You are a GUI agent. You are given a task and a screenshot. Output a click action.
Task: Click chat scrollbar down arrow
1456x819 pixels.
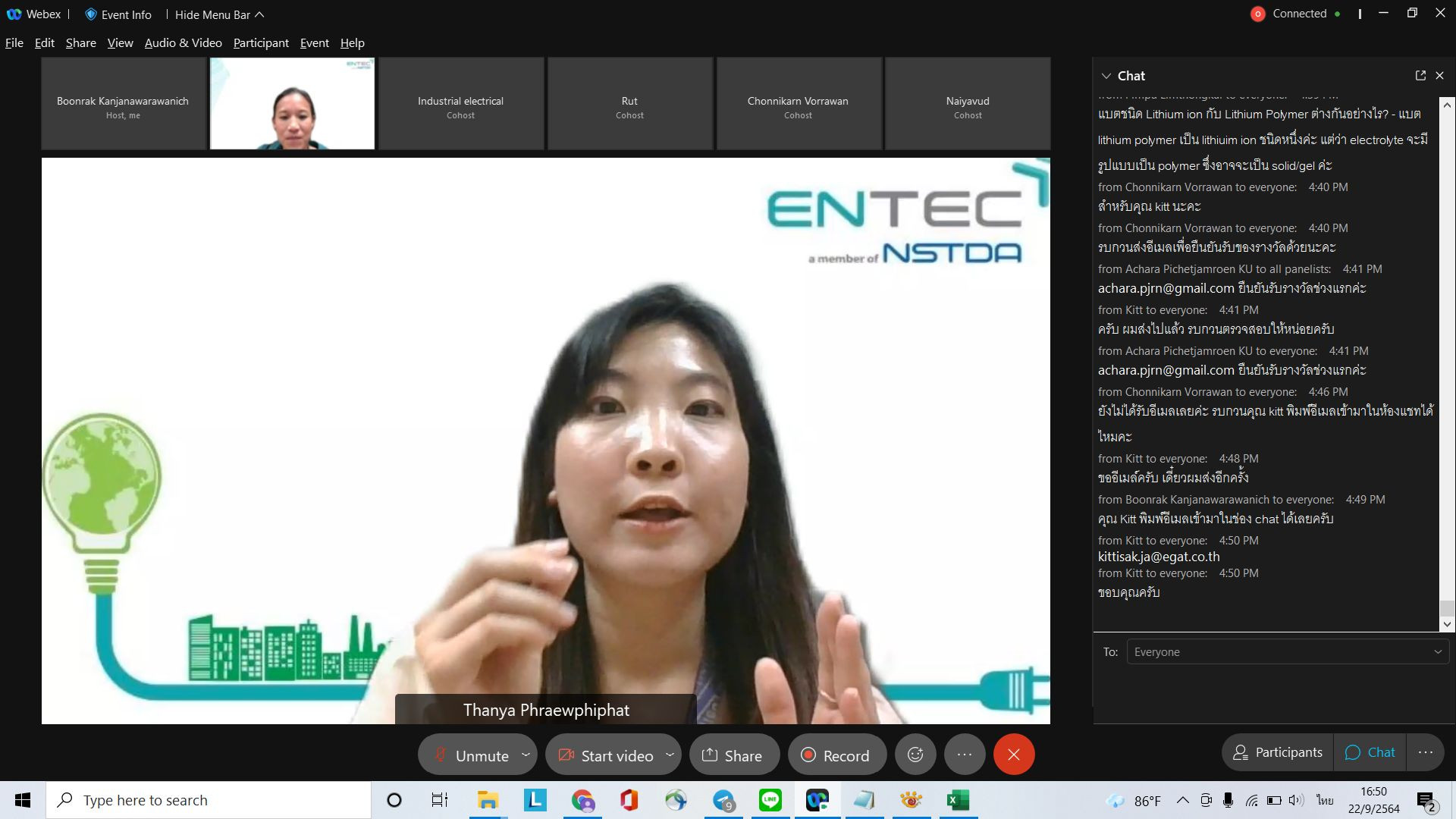tap(1447, 624)
